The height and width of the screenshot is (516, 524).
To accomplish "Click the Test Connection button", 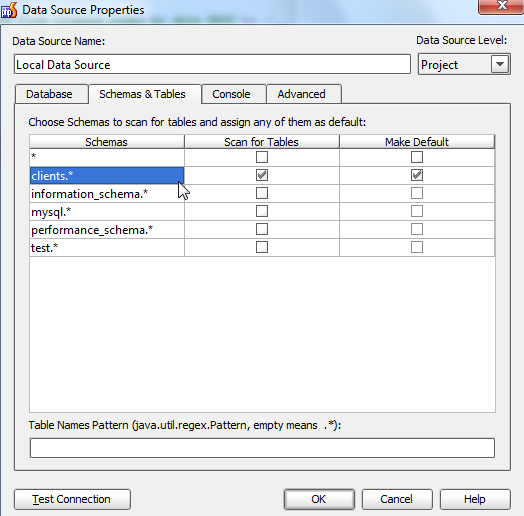I will (x=72, y=499).
